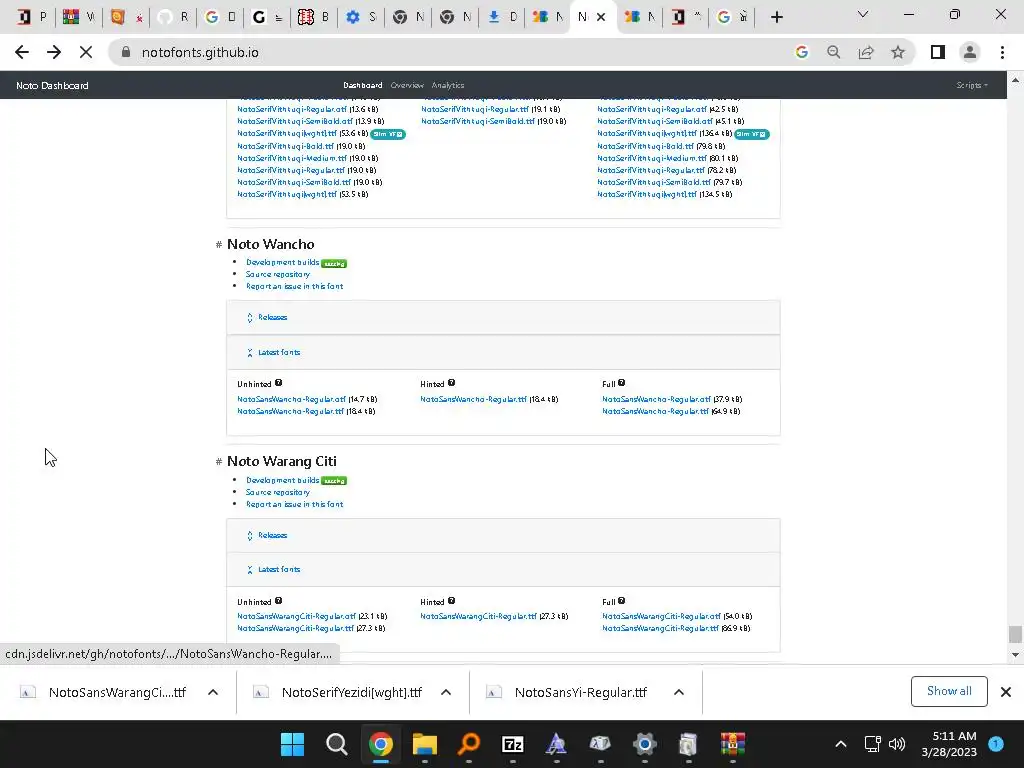Open a new browser tab
Viewport: 1024px width, 768px height.
pyautogui.click(x=776, y=17)
